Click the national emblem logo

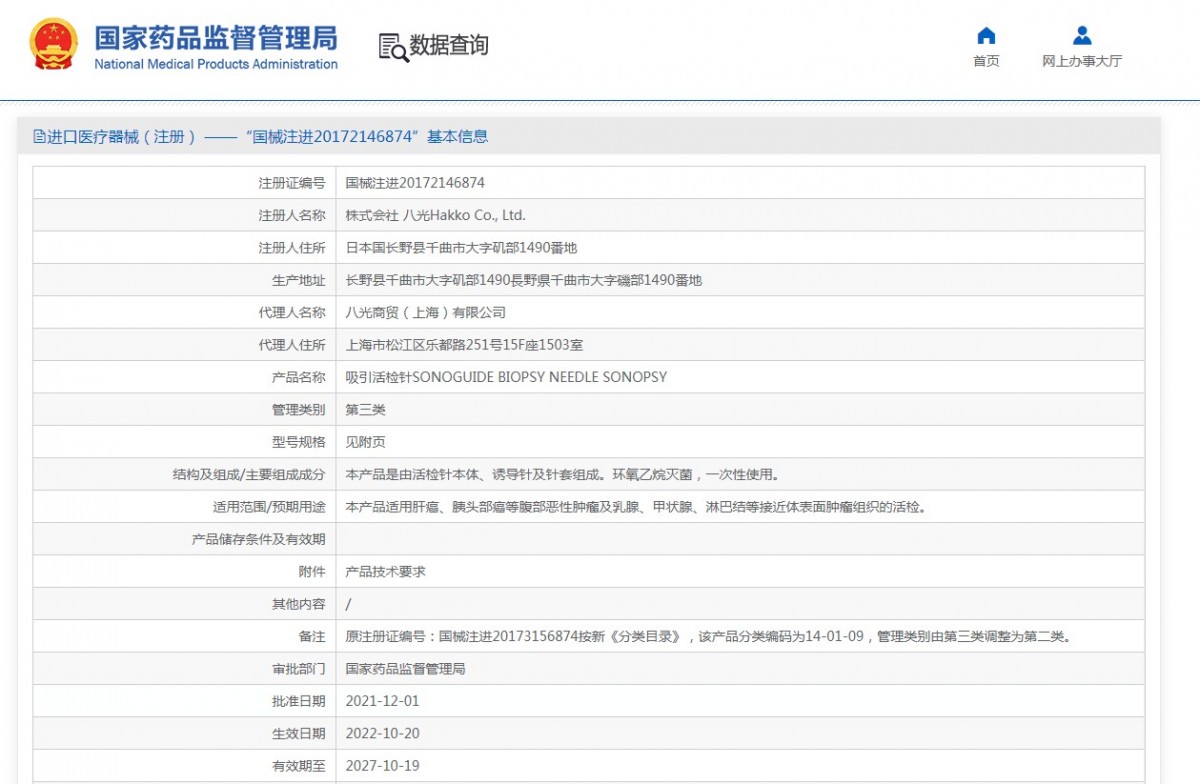pos(53,45)
